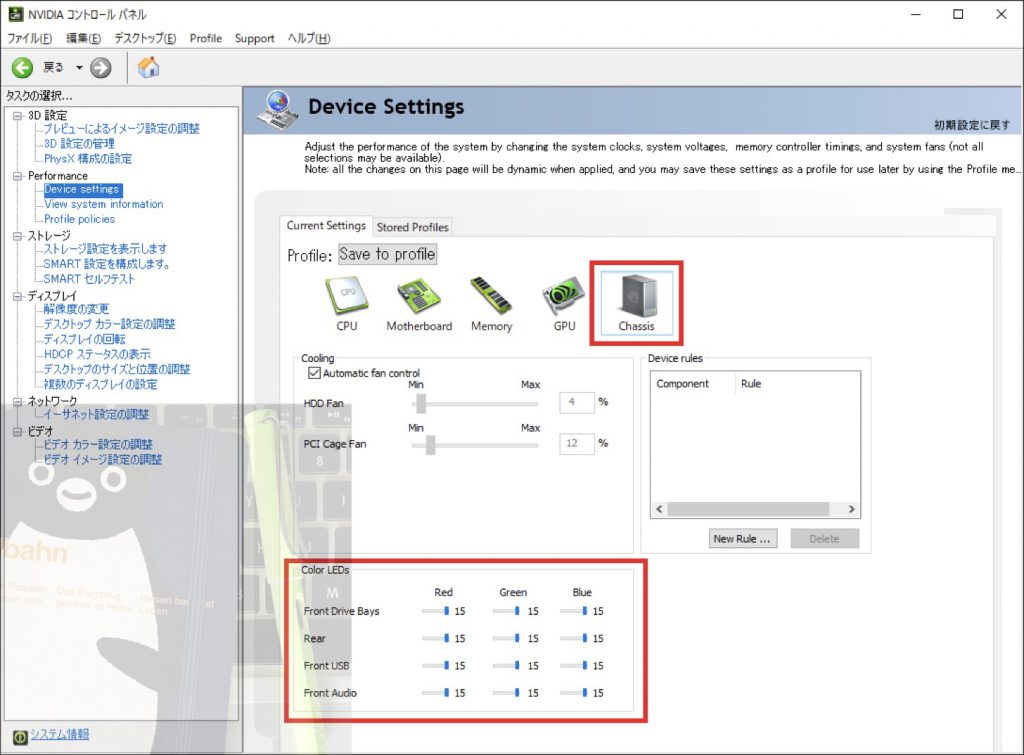Click the Delete button
The image size is (1024, 755).
coord(824,539)
